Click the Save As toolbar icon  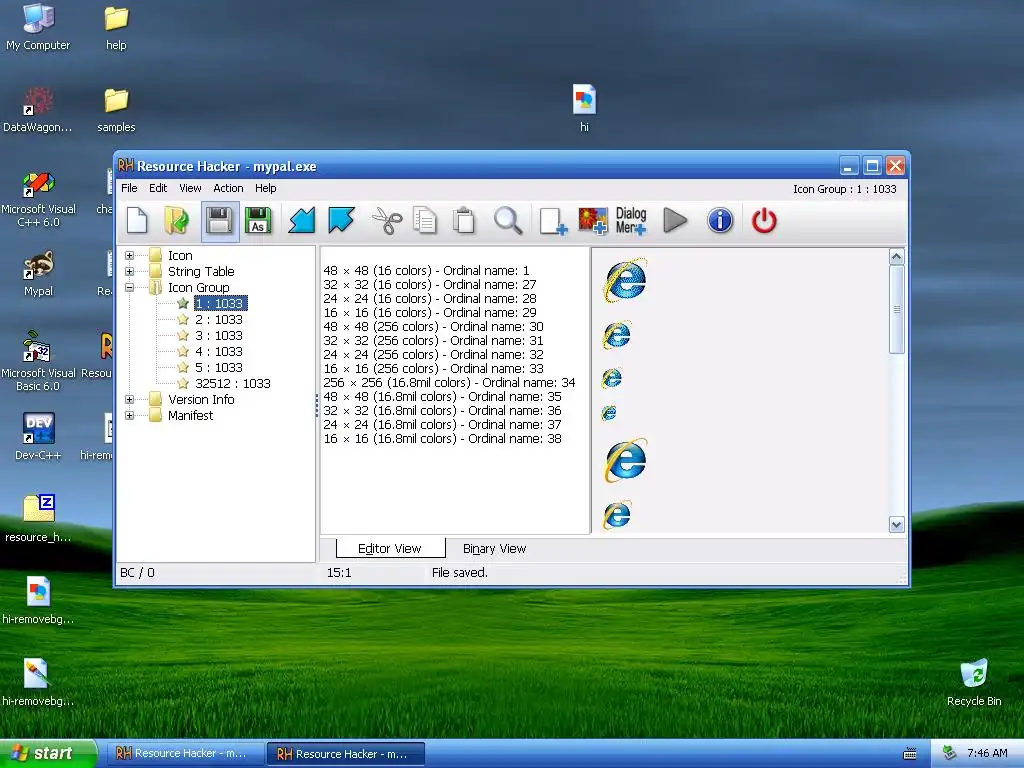pyautogui.click(x=258, y=221)
